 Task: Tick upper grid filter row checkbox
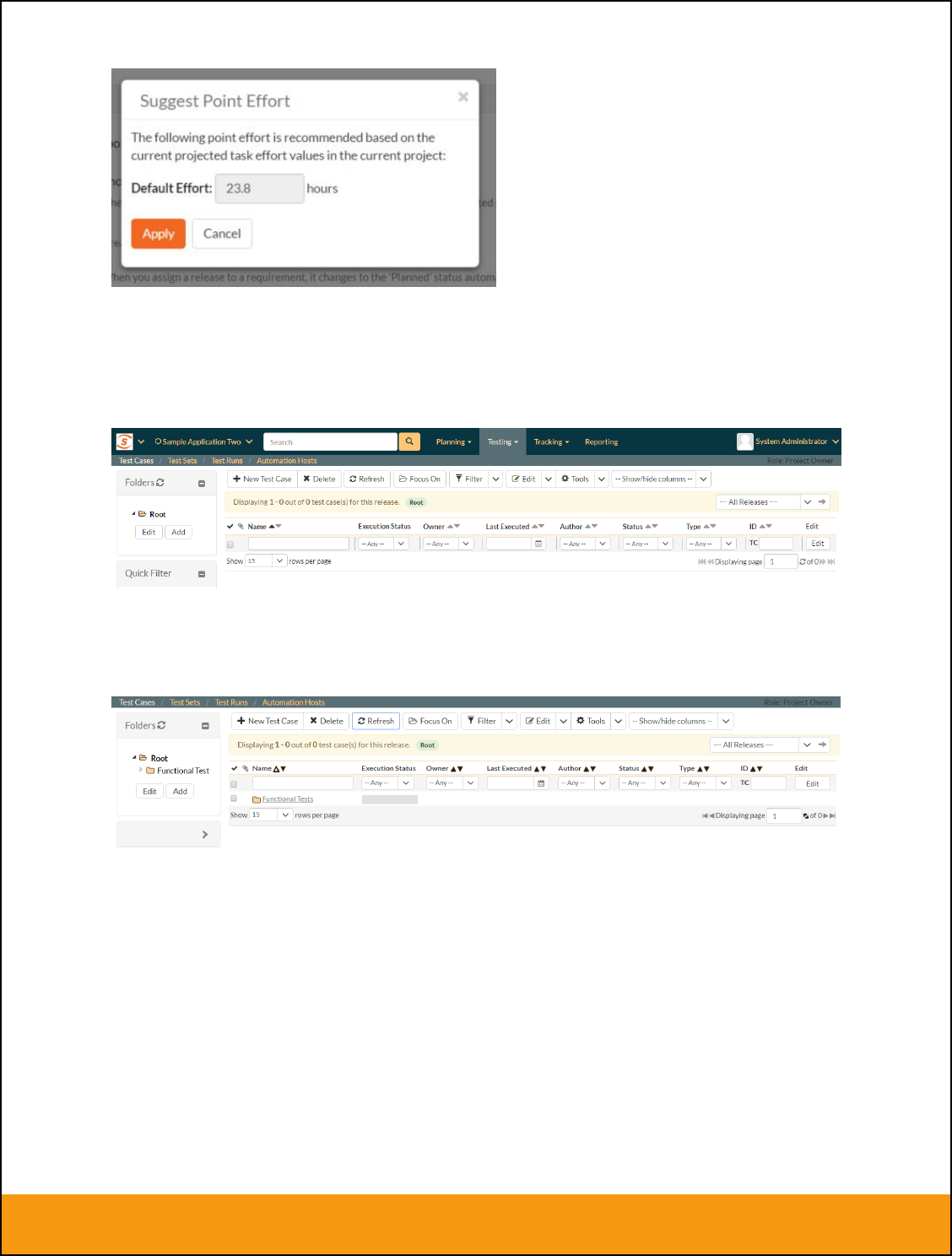pos(230,544)
